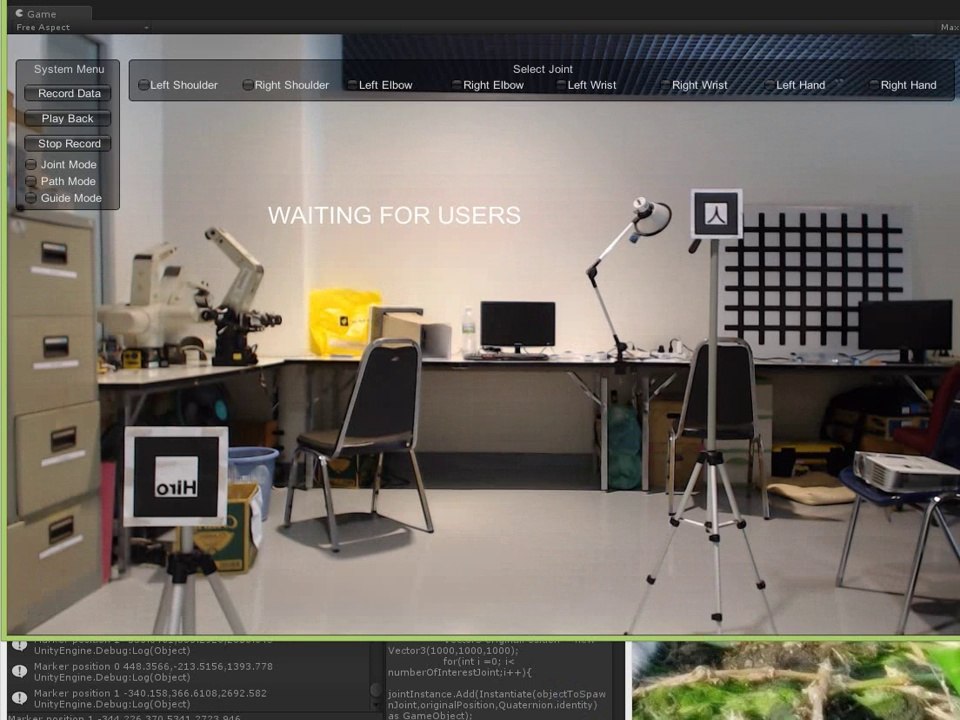Select the Left Shoulder joint toggle
Screen dimensions: 960x720
pyautogui.click(x=178, y=85)
